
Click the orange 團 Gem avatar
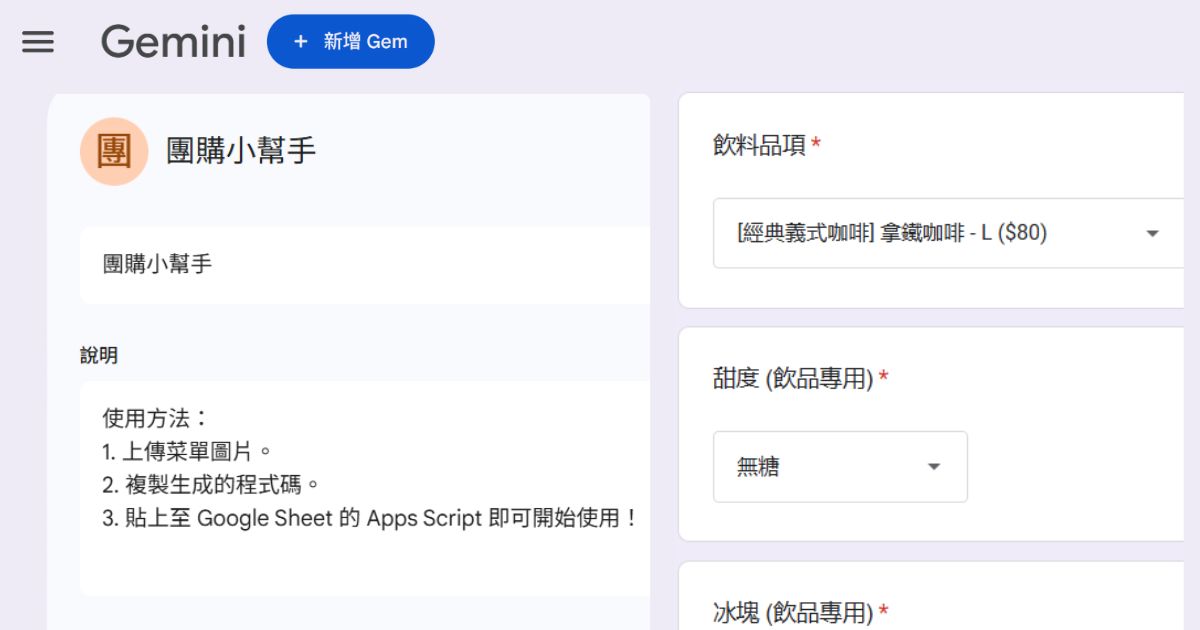click(113, 151)
